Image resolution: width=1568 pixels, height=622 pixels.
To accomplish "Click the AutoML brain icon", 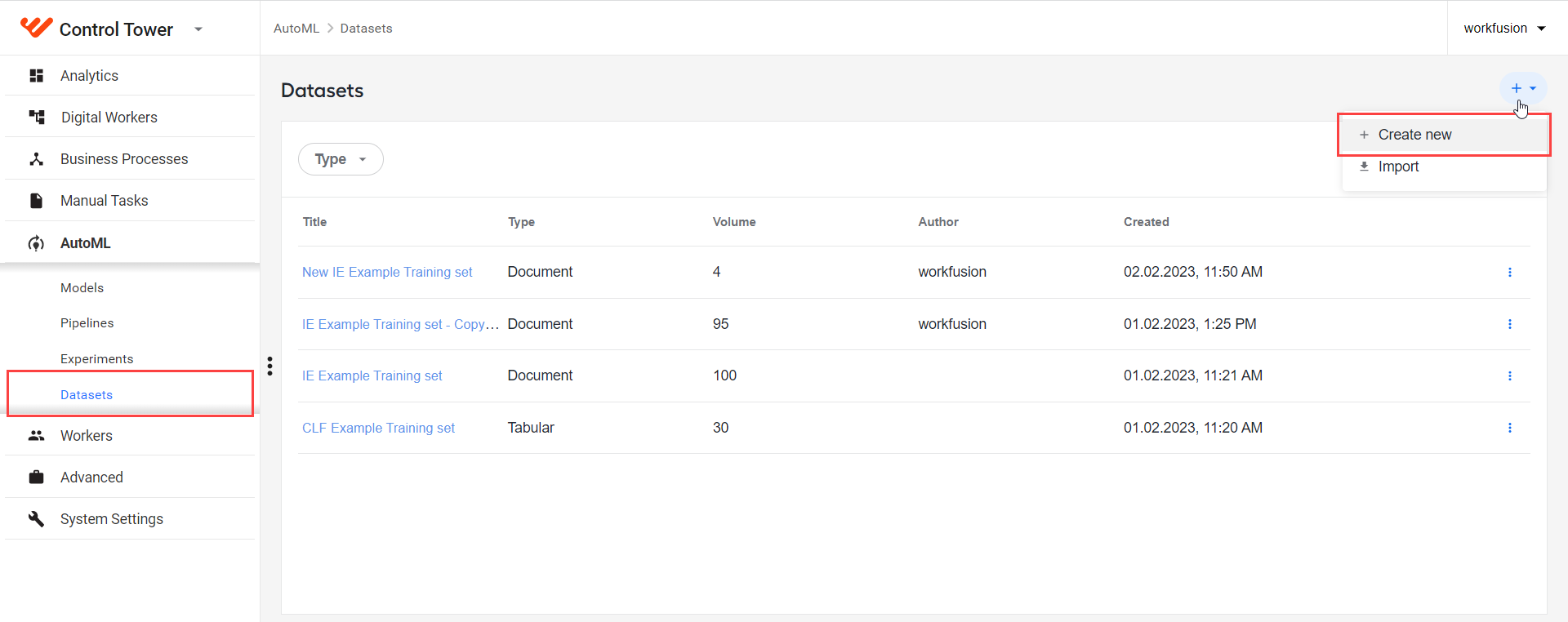I will (x=36, y=243).
